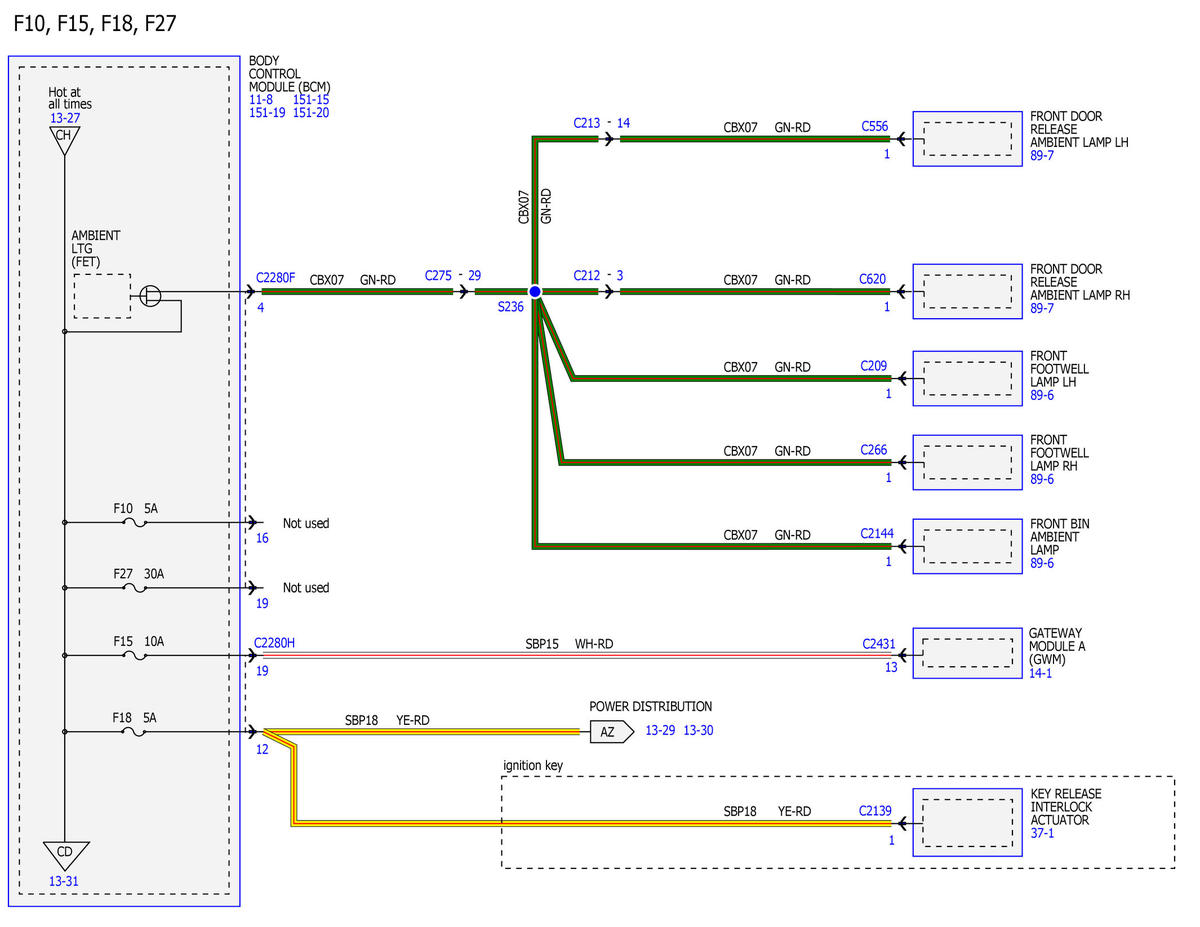This screenshot has height=927, width=1200.
Task: Click the C213 connector label
Action: (588, 123)
